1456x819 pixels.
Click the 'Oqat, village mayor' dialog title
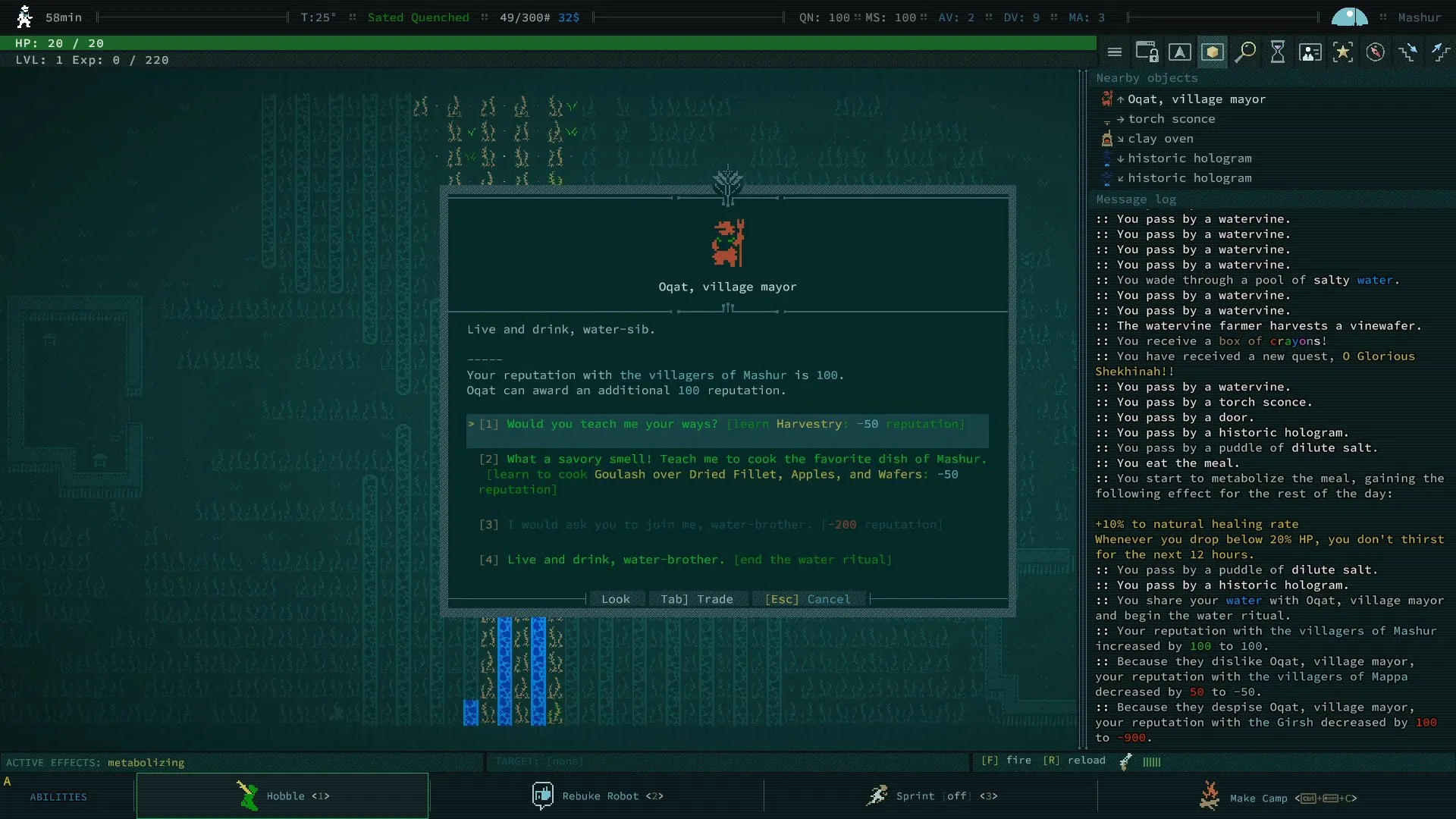[727, 287]
